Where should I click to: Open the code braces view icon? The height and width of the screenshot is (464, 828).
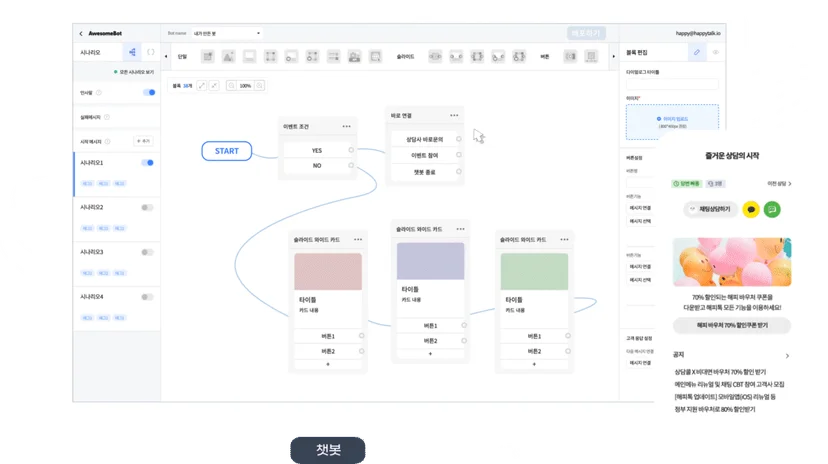point(150,52)
